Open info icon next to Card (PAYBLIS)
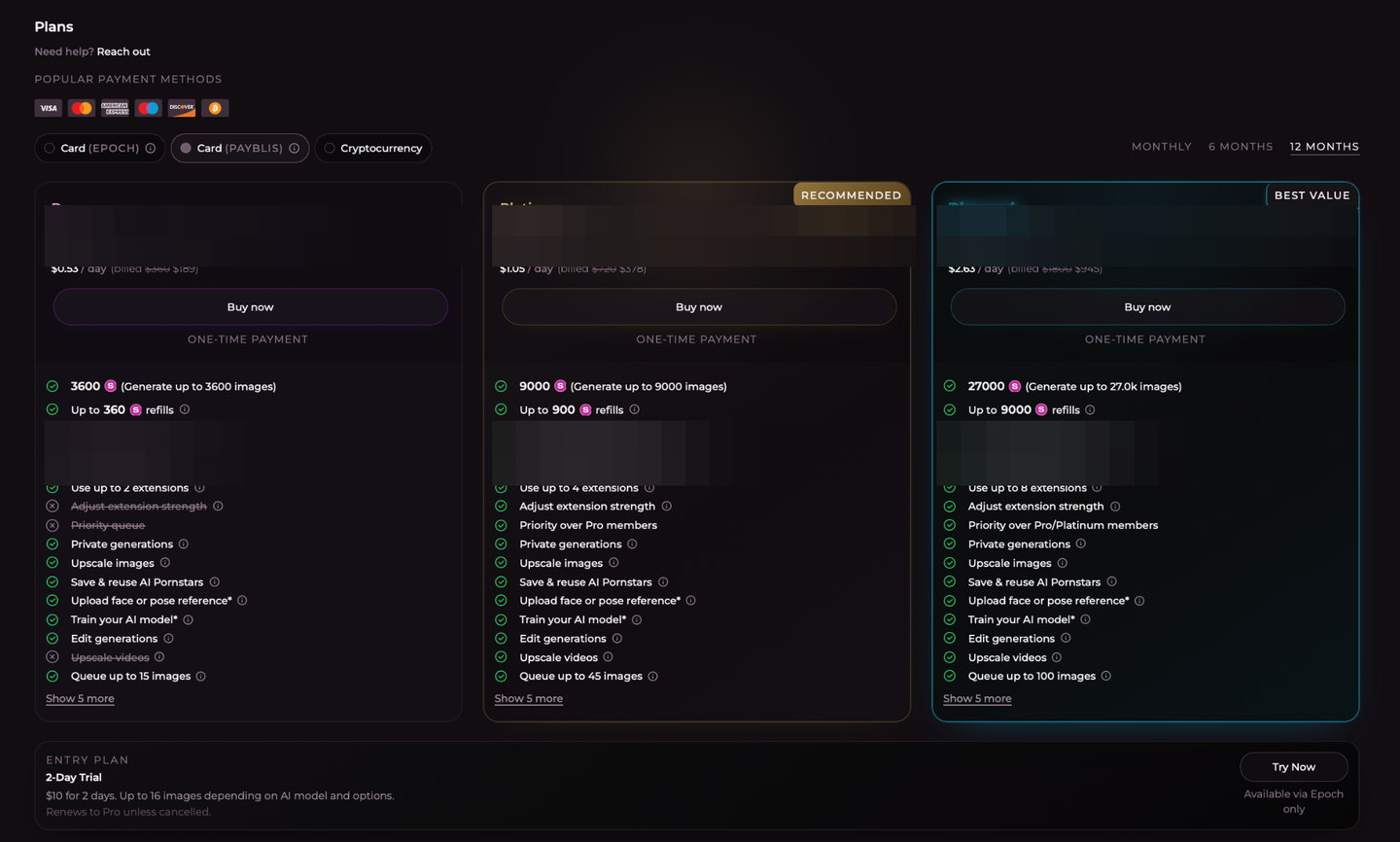Viewport: 1400px width, 842px height. click(x=295, y=148)
